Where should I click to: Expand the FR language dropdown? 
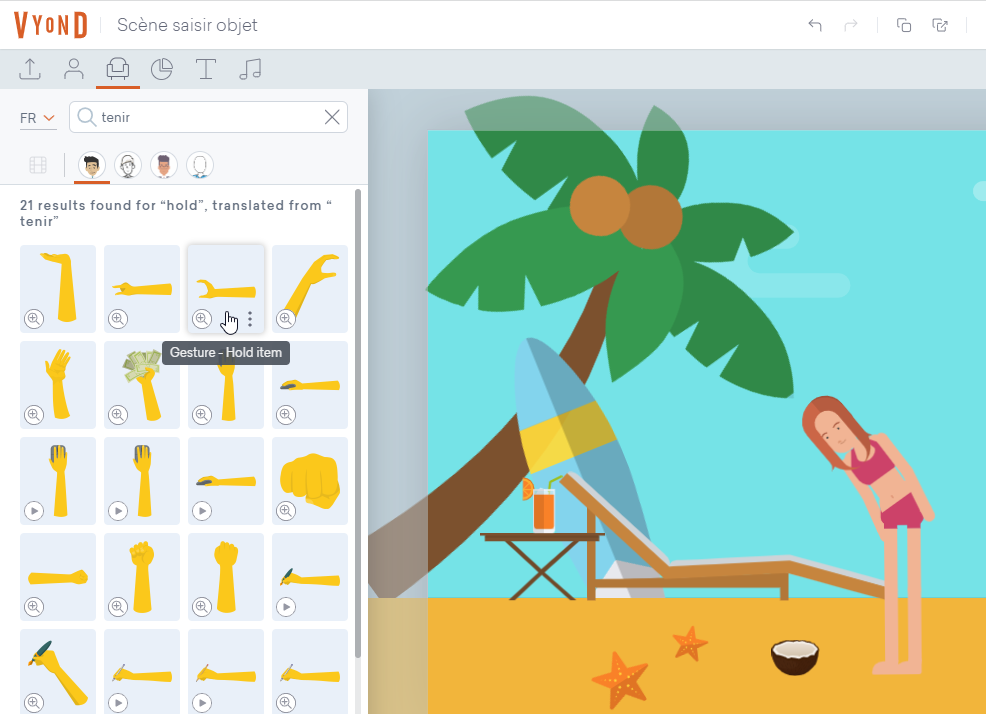(38, 118)
